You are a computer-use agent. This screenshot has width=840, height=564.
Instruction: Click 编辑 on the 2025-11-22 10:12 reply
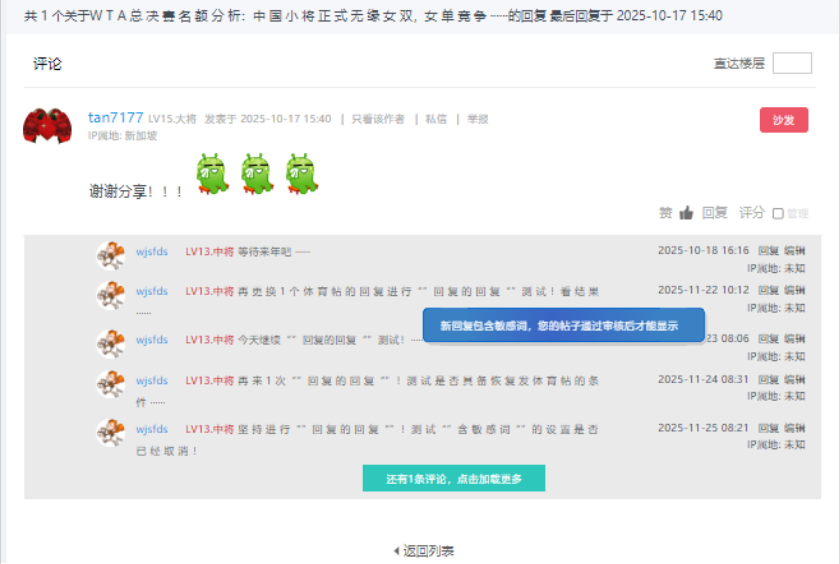click(794, 290)
